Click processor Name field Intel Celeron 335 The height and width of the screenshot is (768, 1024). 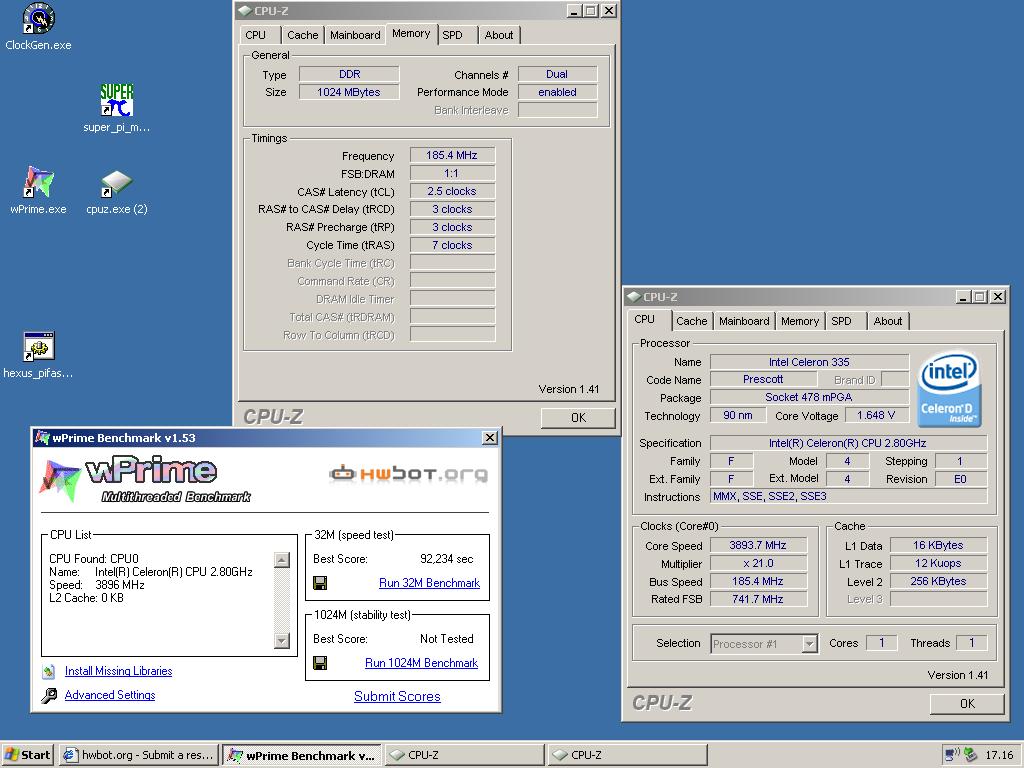(x=809, y=362)
